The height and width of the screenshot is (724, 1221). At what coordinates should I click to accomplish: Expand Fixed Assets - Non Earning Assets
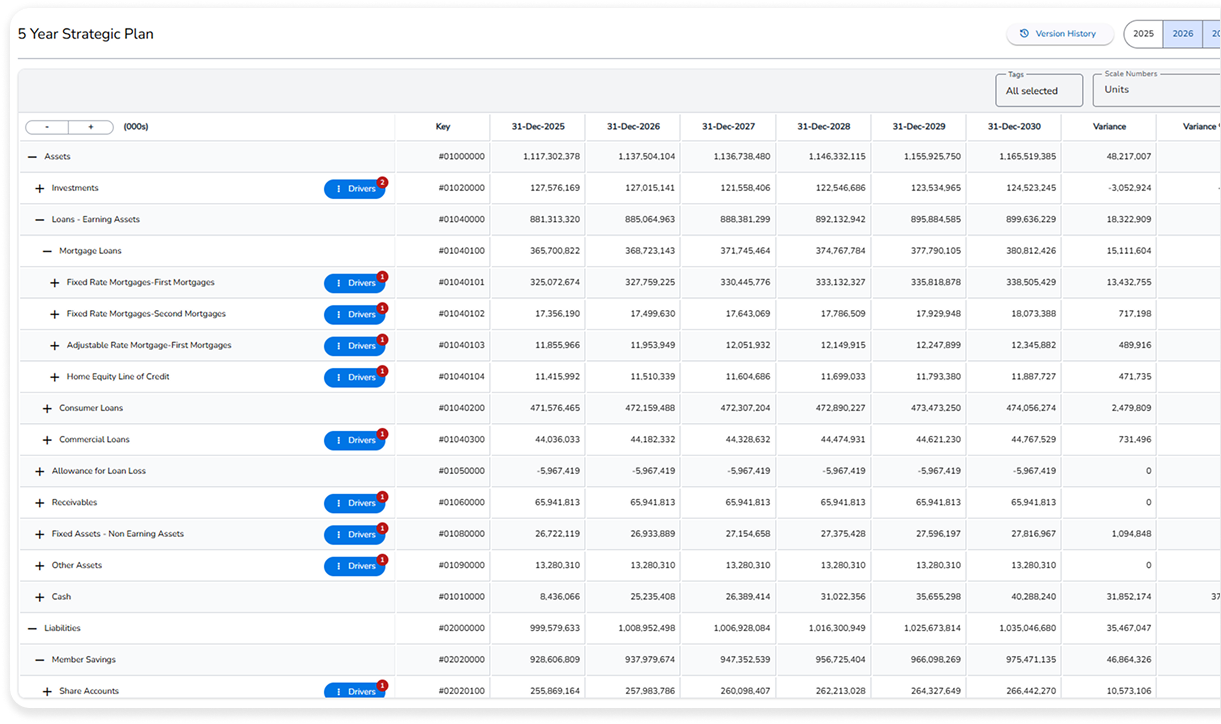coord(40,535)
